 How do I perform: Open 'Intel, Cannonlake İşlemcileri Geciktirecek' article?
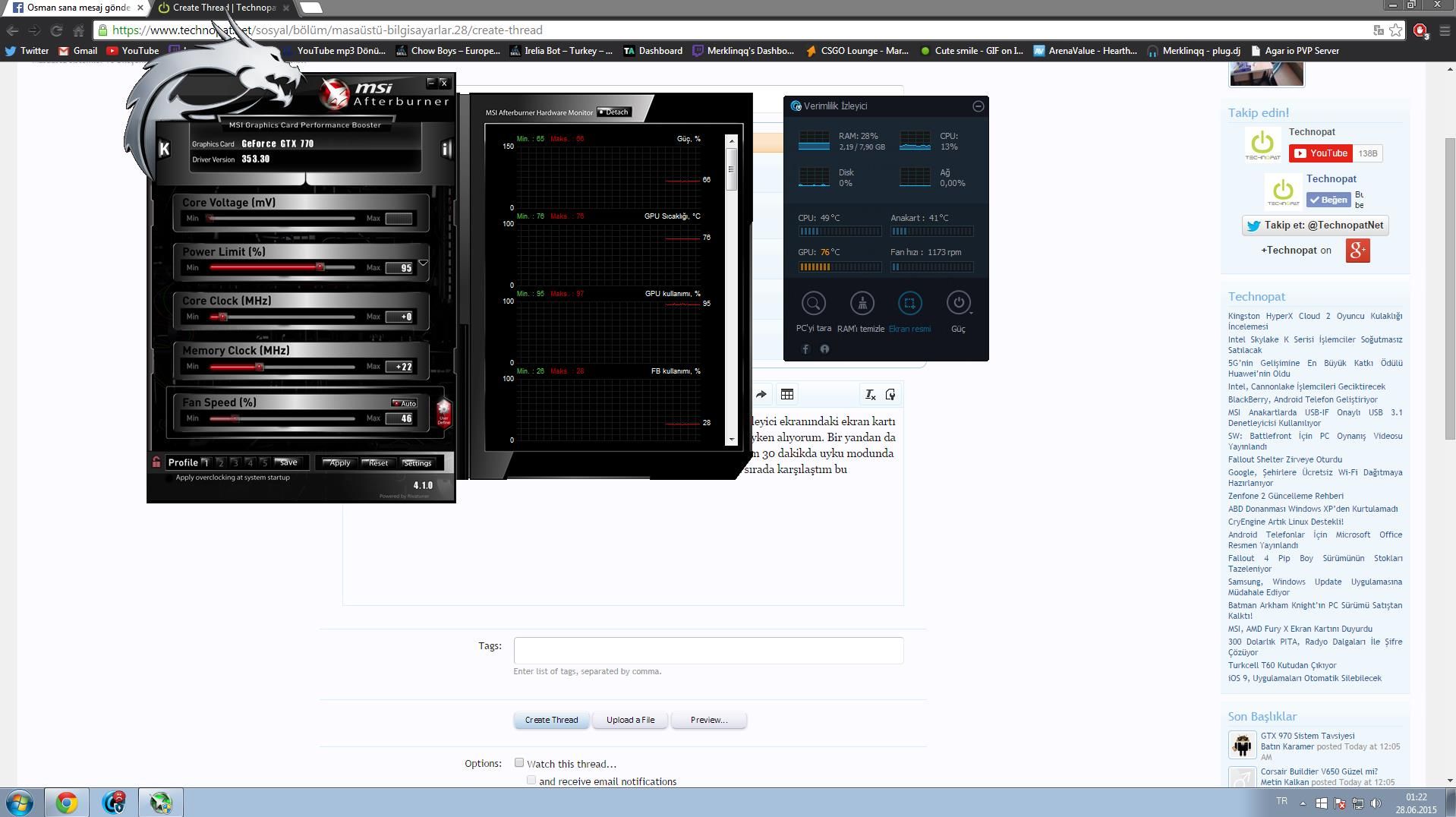(x=1306, y=386)
